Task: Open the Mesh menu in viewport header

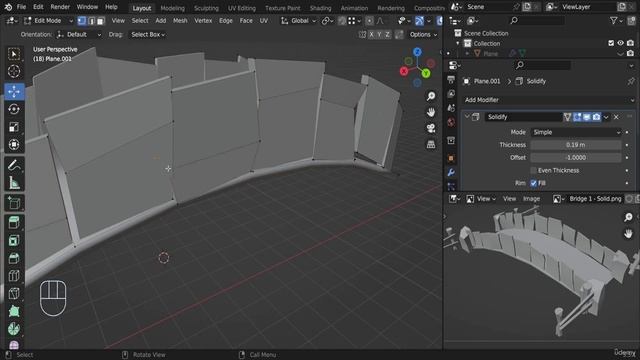Action: pyautogui.click(x=180, y=20)
